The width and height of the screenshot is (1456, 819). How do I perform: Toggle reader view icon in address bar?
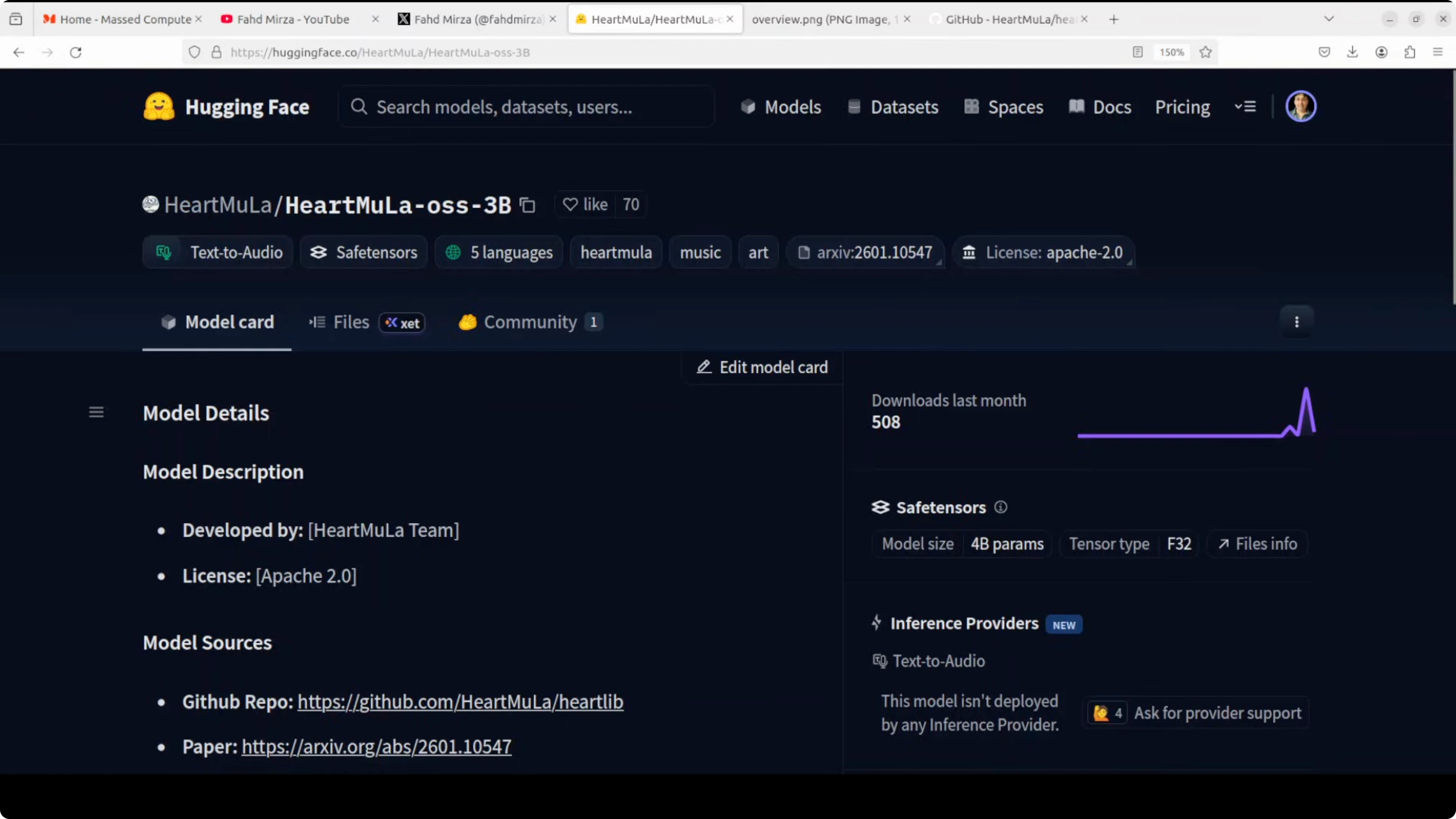1137,52
